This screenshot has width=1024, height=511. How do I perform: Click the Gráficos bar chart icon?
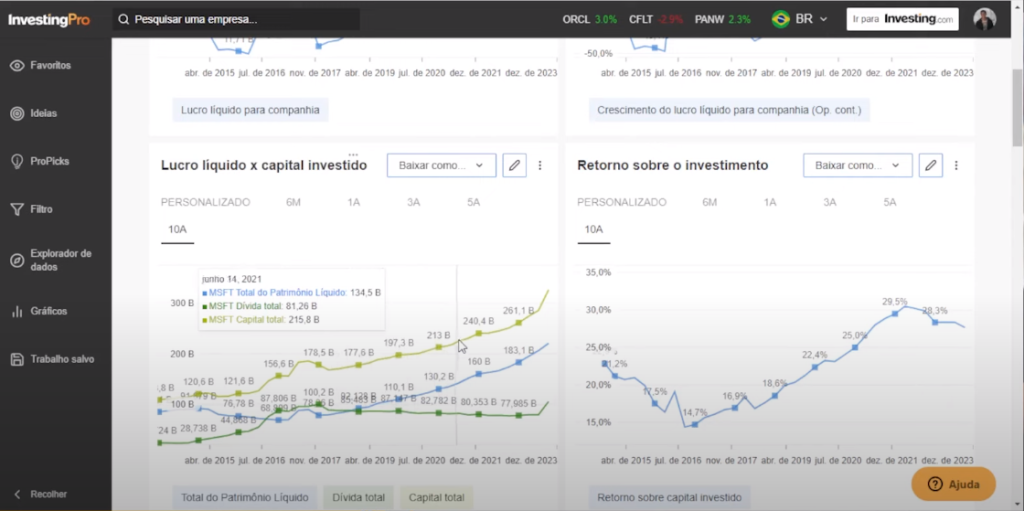pos(17,311)
